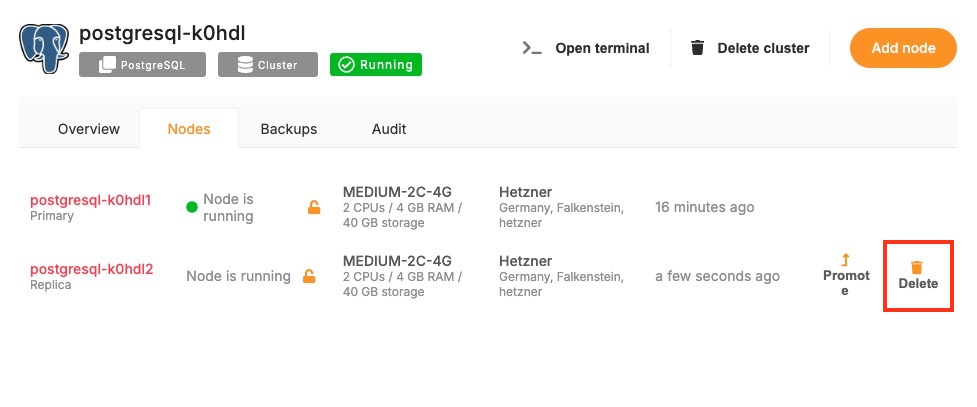Open the Backups tab
This screenshot has height=407, width=977.
[x=289, y=129]
